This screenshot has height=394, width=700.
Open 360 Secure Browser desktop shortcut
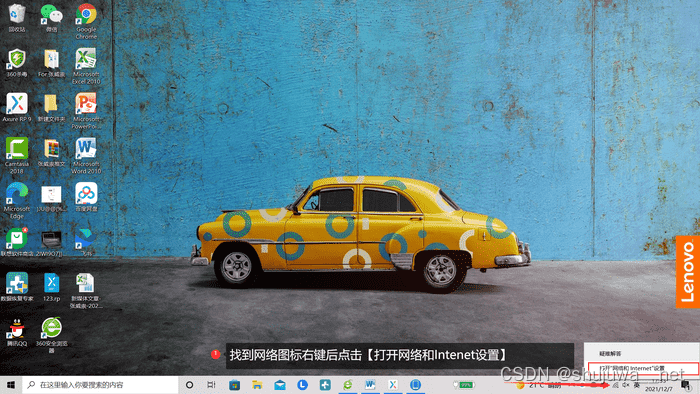[51, 335]
